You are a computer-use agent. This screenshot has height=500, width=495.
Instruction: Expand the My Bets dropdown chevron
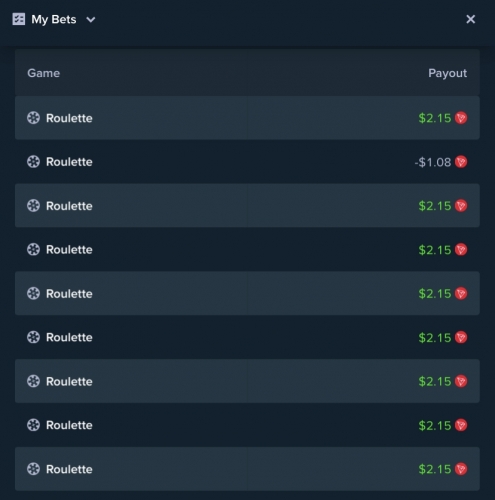pyautogui.click(x=91, y=20)
